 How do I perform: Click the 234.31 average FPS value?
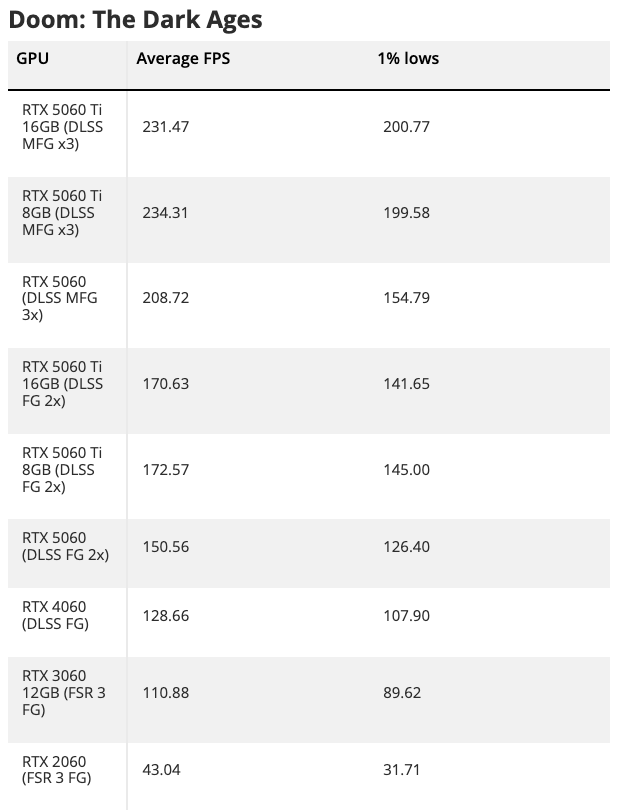166,212
